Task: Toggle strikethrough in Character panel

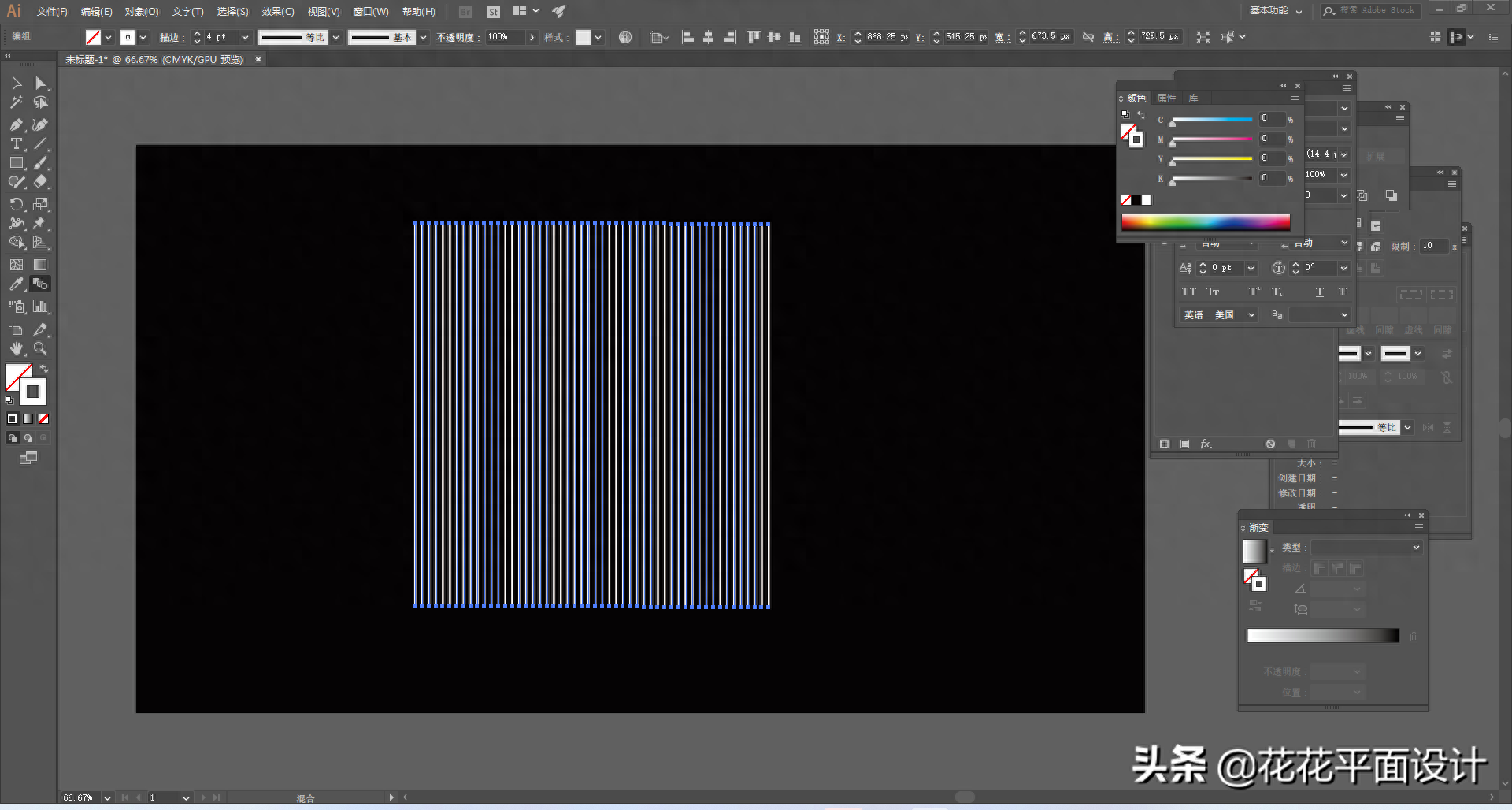Action: (x=1343, y=292)
